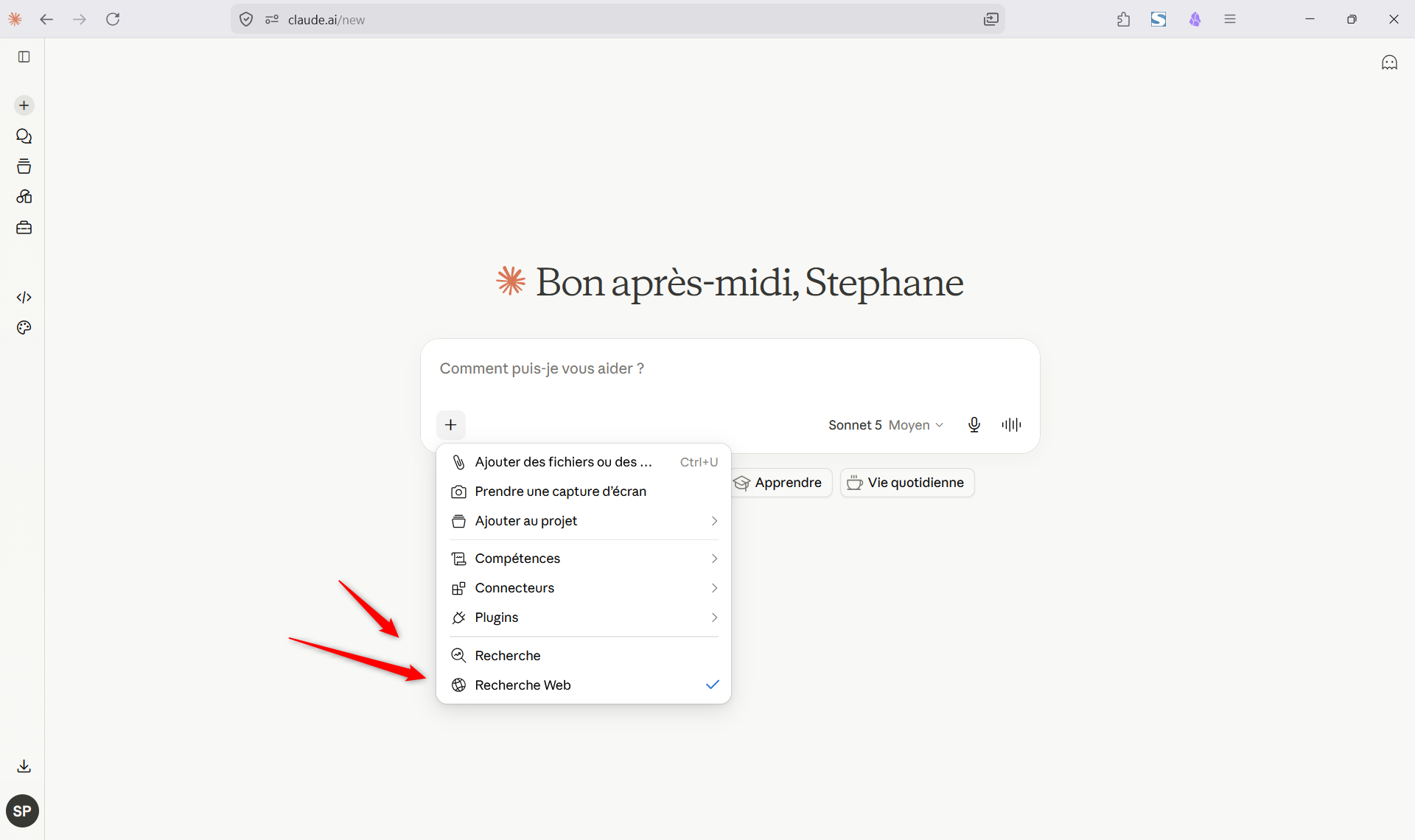Go back with browser back arrow
This screenshot has height=840, width=1415.
point(46,19)
